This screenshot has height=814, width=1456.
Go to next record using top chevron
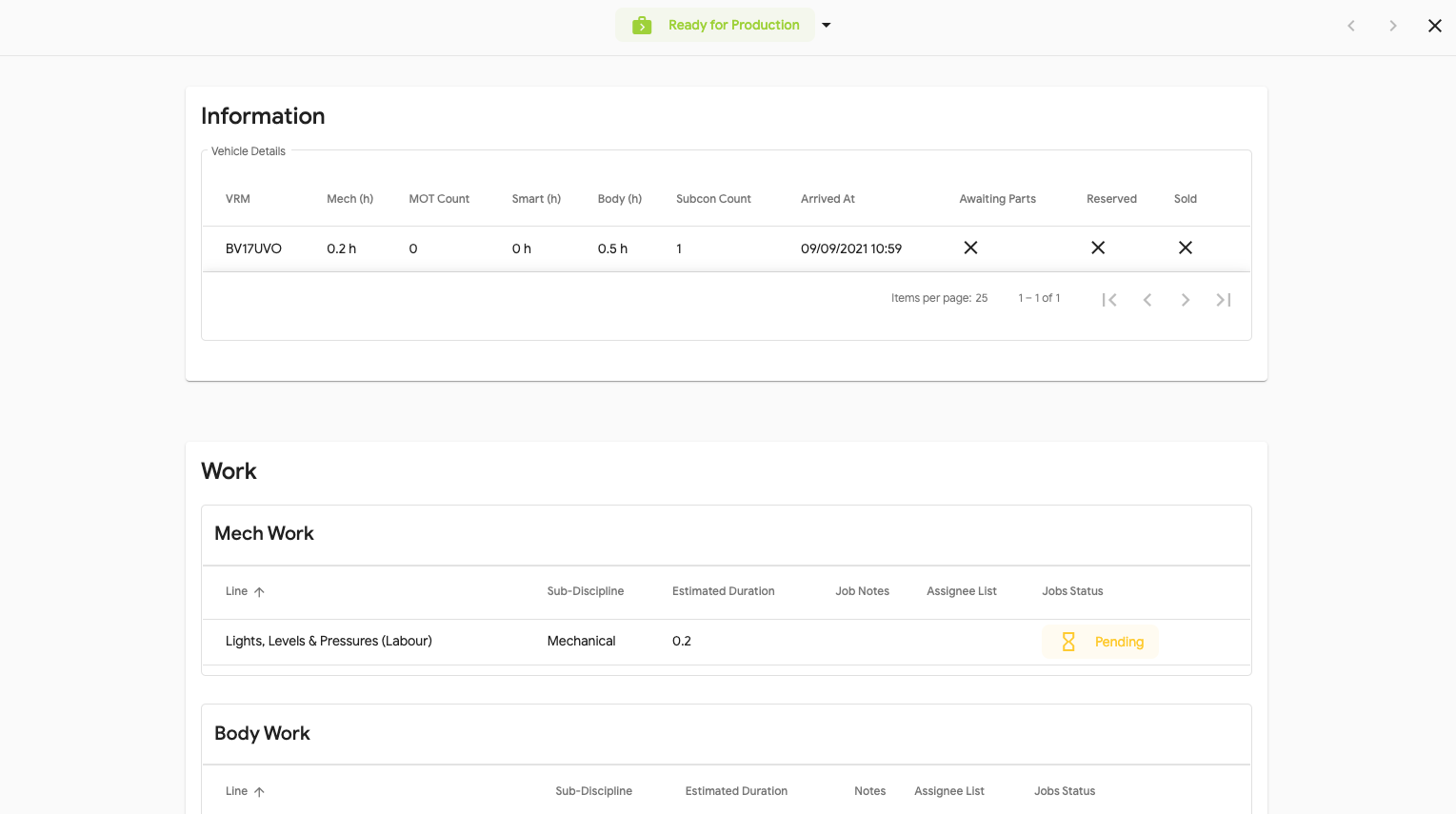coord(1393,26)
